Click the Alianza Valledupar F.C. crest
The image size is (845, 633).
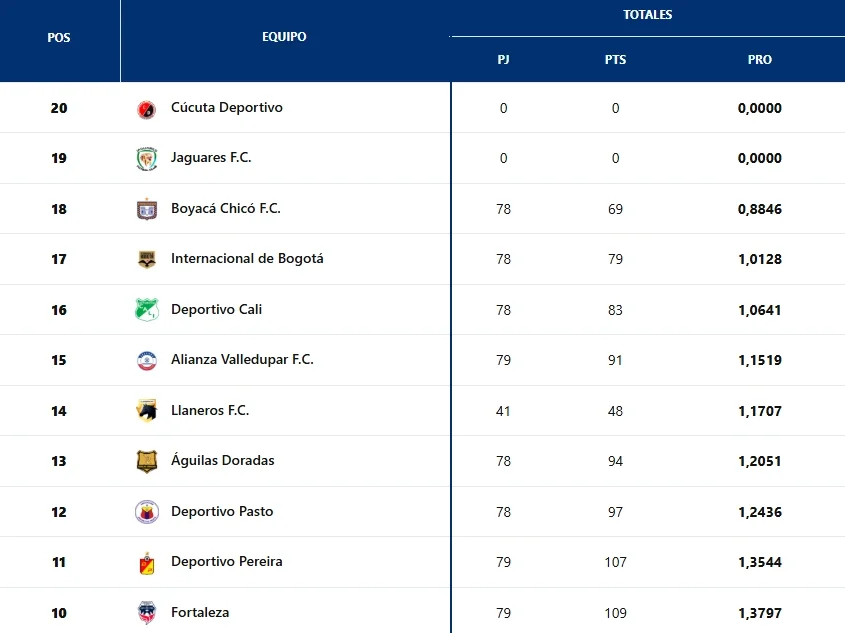click(x=147, y=361)
